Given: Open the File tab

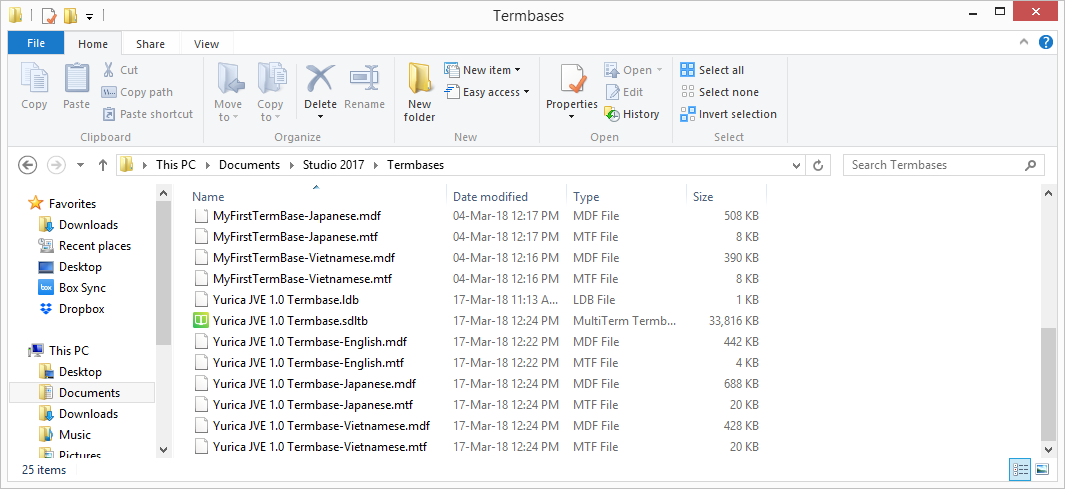Looking at the screenshot, I should [x=36, y=43].
